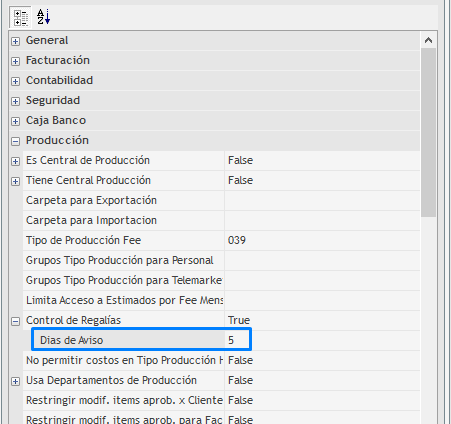Screen dimensions: 451x424
Task: Collapse the Producción category
Action: coord(15,141)
